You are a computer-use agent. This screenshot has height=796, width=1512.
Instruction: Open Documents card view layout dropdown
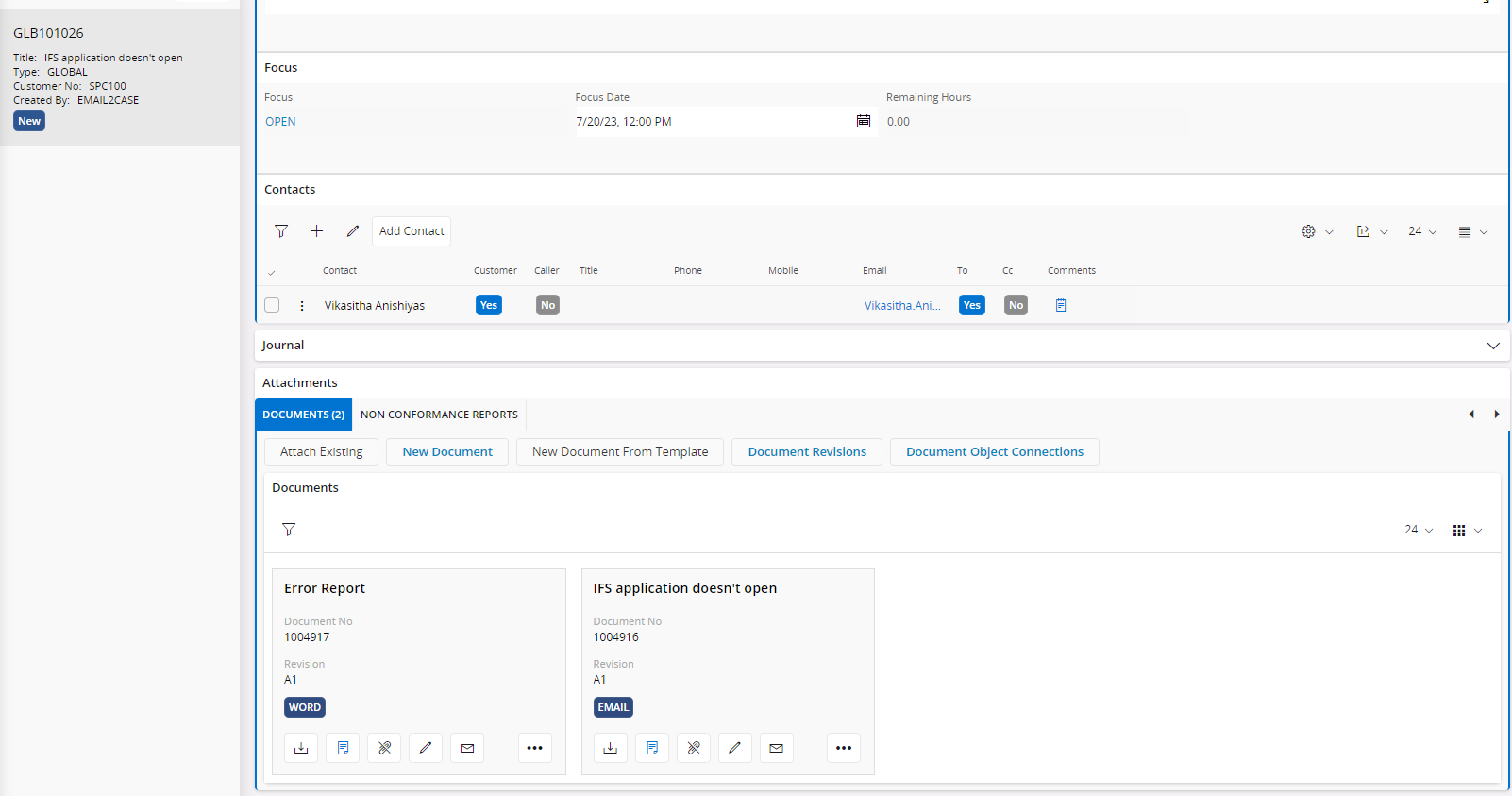pos(1468,531)
